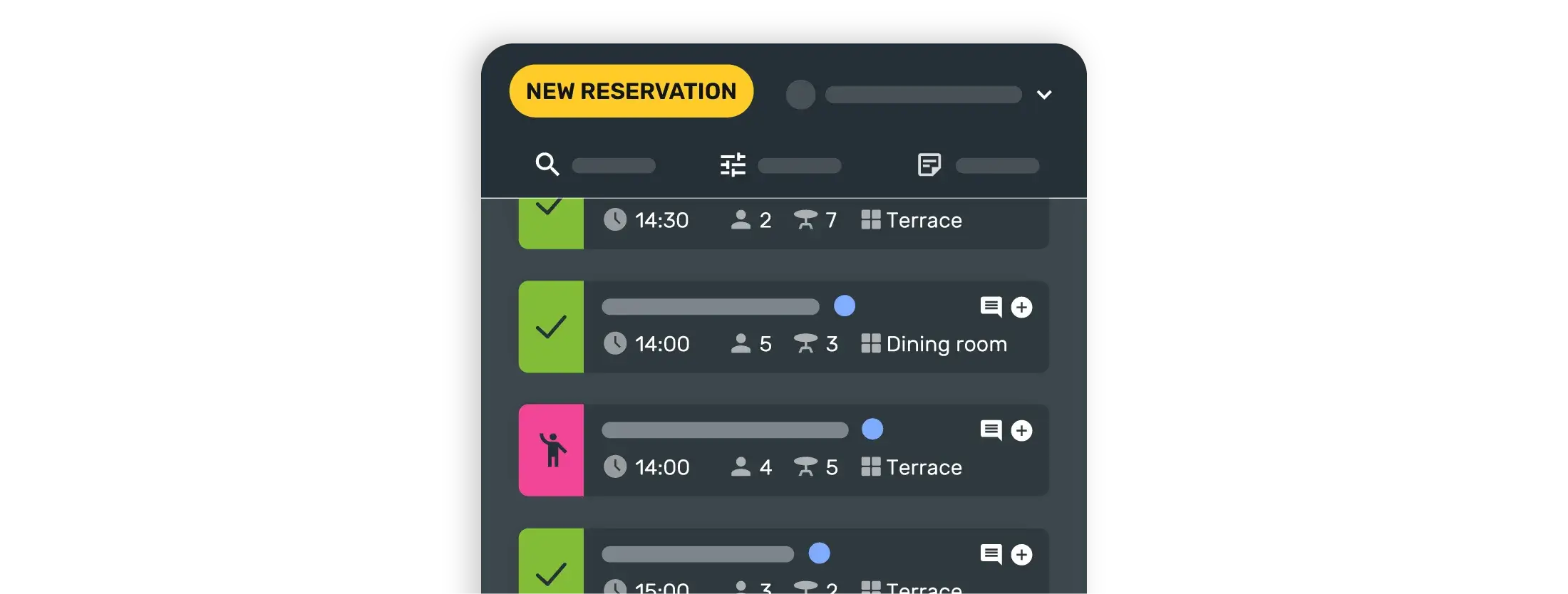Toggle the pink walk-in status on 14:00 Terrace
Image resolution: width=1568 pixels, height=594 pixels.
pos(551,450)
